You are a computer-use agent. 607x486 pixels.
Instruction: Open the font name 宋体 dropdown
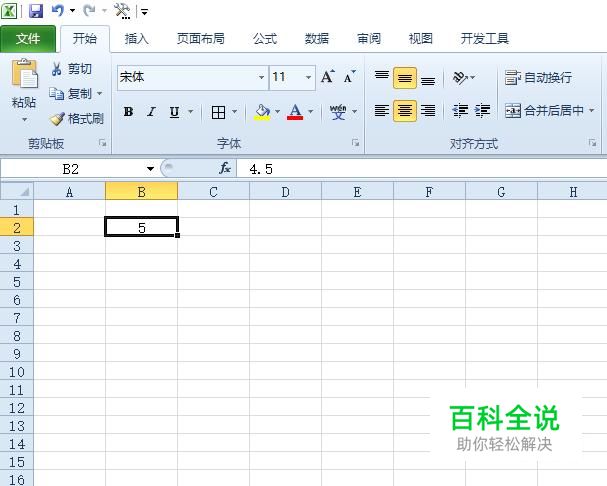[262, 77]
